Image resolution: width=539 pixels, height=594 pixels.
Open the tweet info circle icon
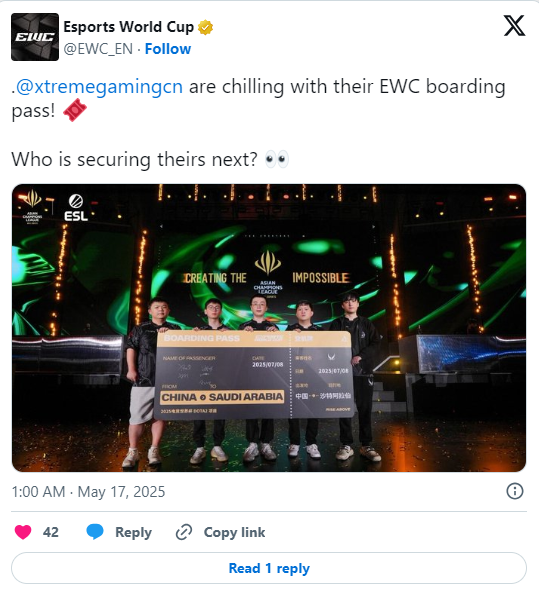(515, 491)
